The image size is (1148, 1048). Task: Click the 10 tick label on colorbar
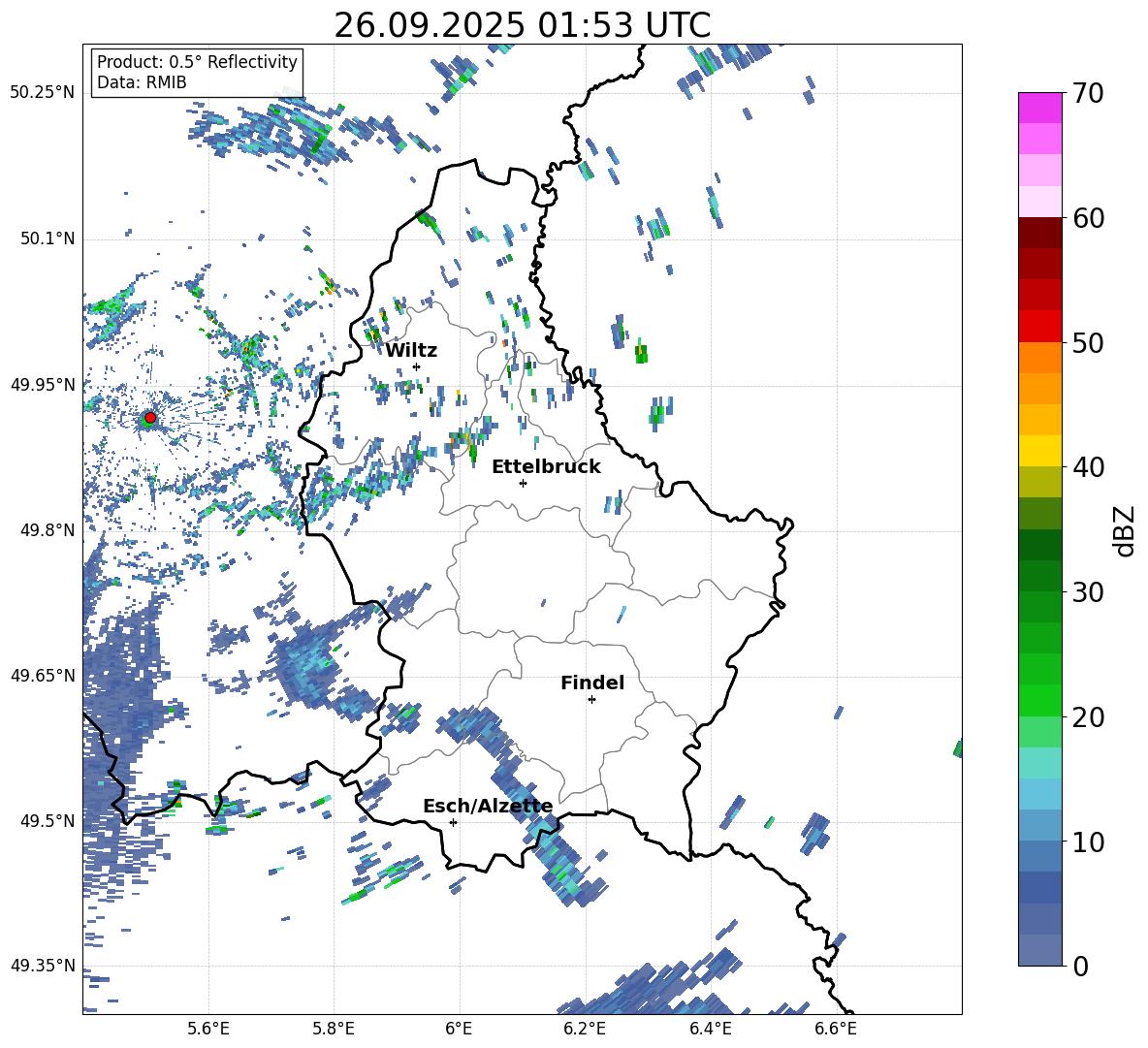click(1088, 842)
